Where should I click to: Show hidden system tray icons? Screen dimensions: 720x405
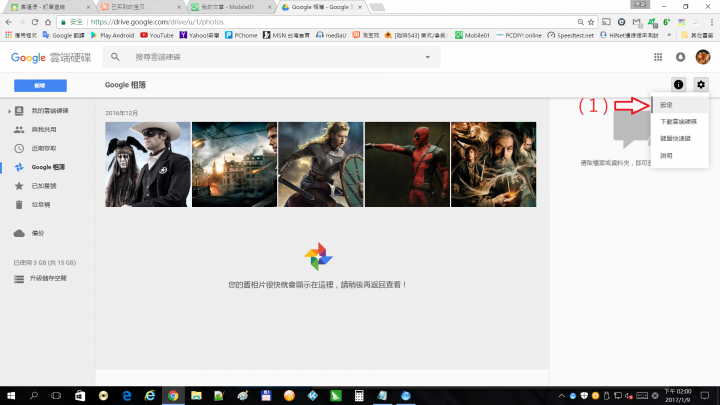point(561,395)
